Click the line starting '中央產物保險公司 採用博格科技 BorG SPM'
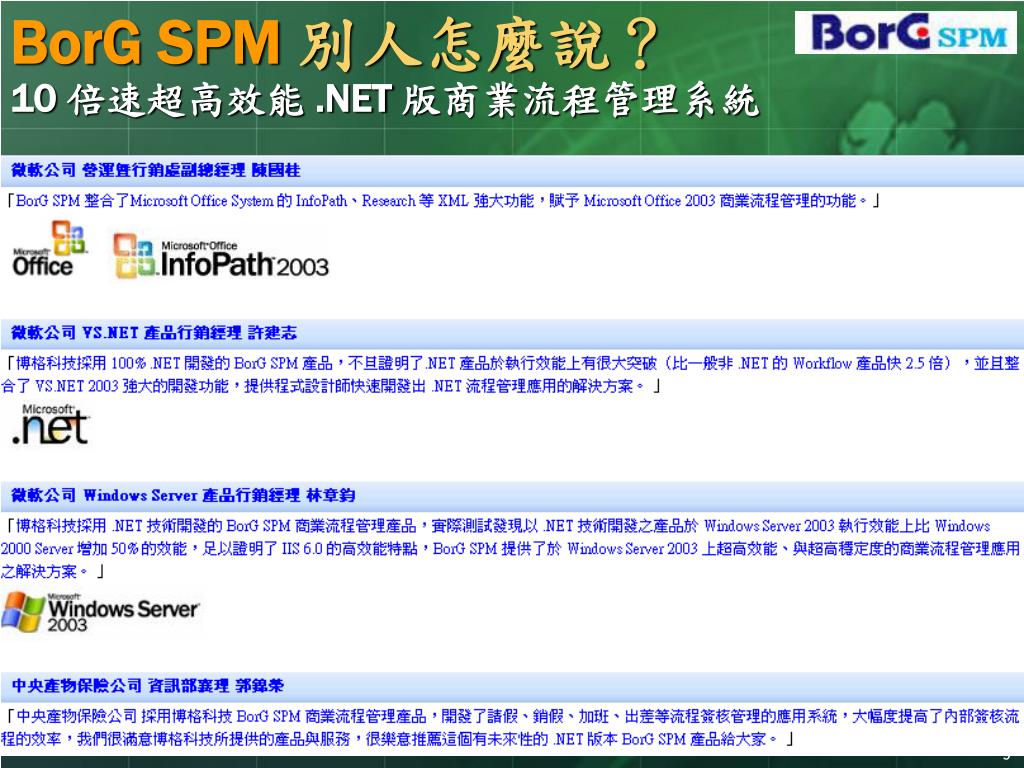The image size is (1024, 768). pos(512,717)
